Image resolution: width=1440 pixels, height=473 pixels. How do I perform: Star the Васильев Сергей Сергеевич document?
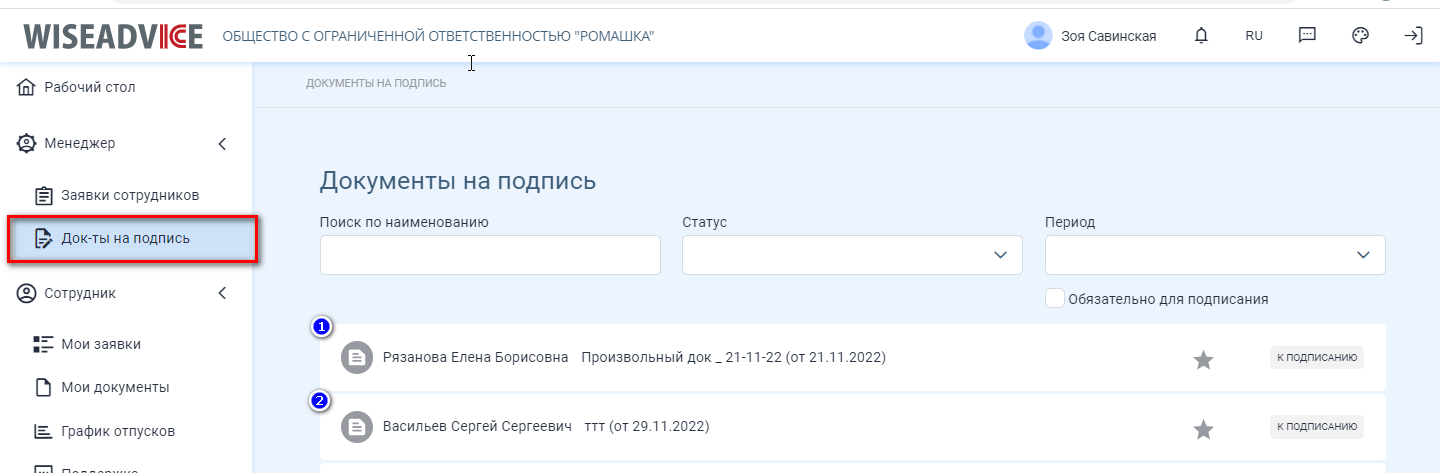(x=1203, y=430)
